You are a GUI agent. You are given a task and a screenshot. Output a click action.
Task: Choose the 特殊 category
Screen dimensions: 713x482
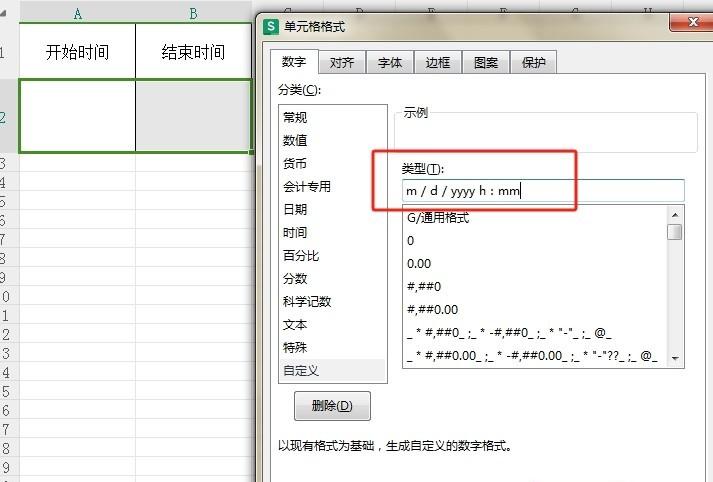click(x=332, y=347)
